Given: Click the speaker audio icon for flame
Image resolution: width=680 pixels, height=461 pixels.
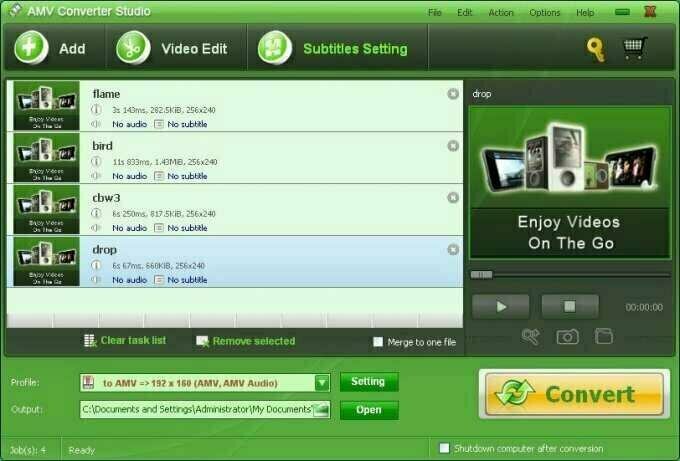Looking at the screenshot, I should 96,124.
